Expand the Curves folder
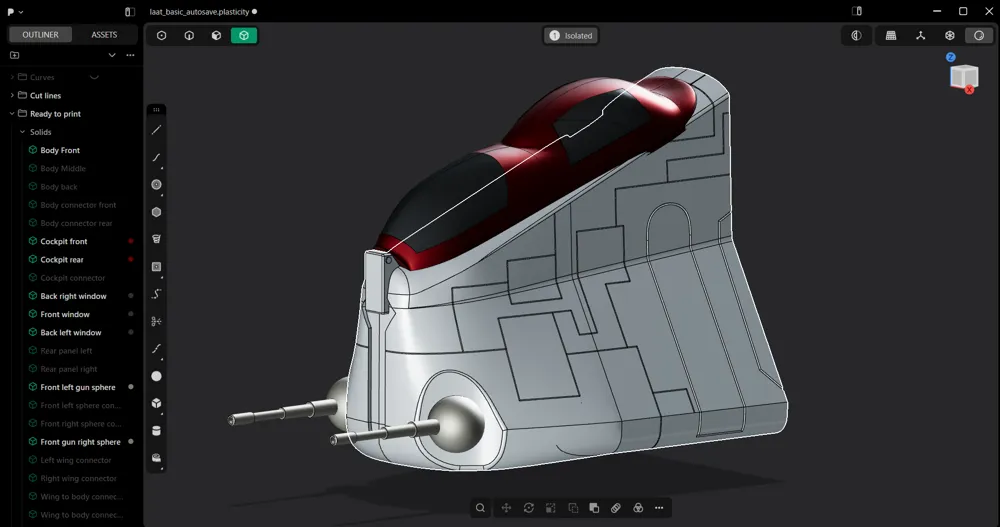The image size is (1000, 527). tap(12, 77)
